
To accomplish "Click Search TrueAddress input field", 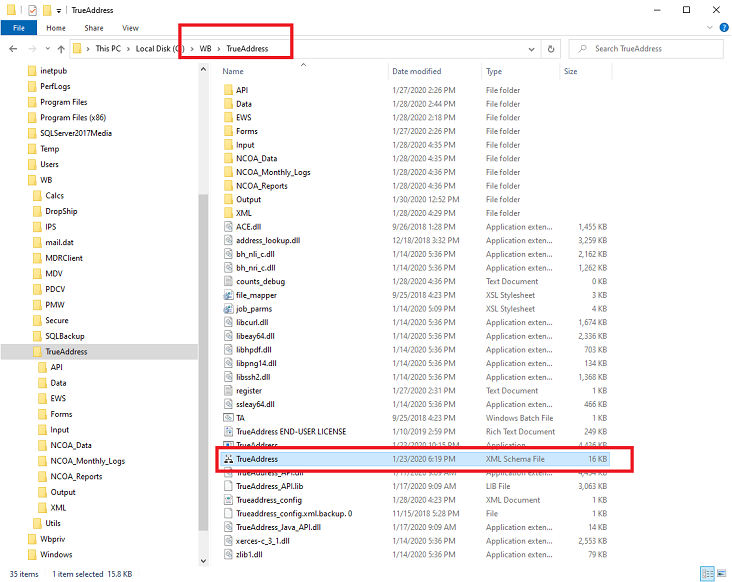I will pyautogui.click(x=646, y=49).
